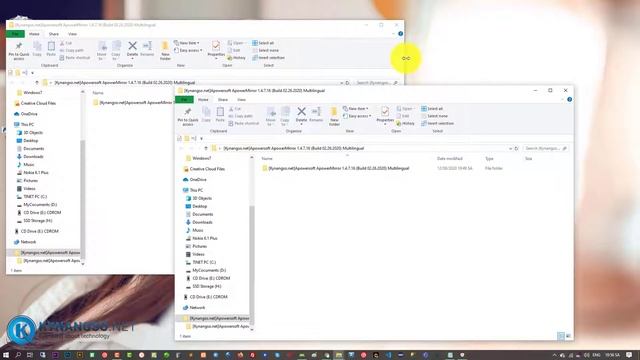The height and width of the screenshot is (360, 640).
Task: Click the Delete X icon in front window
Action: (x=301, y=111)
